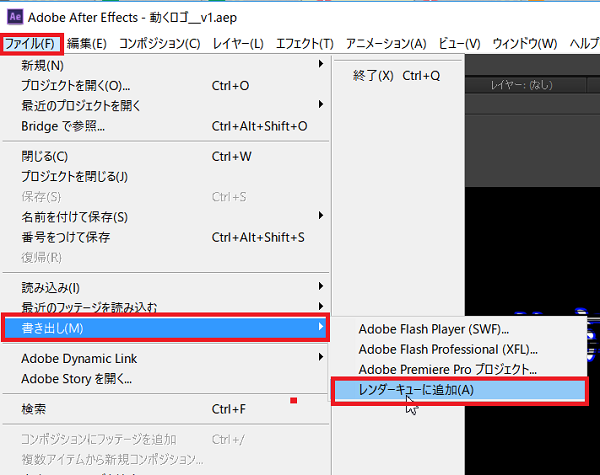
Task: Choose Adobe Premiere Pro プロジェクト export option
Action: click(447, 369)
